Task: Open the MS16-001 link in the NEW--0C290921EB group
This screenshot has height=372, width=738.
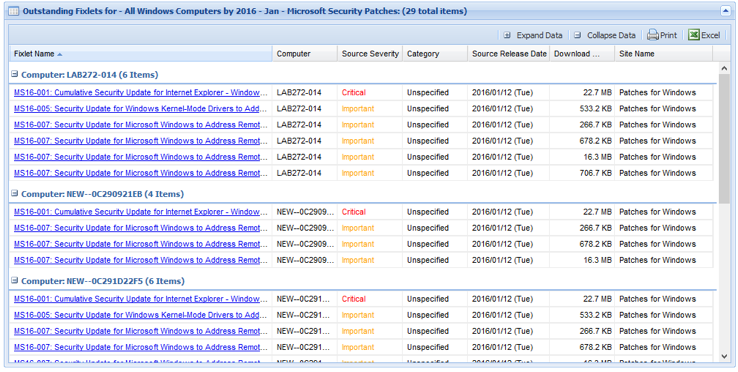Action: tap(141, 212)
